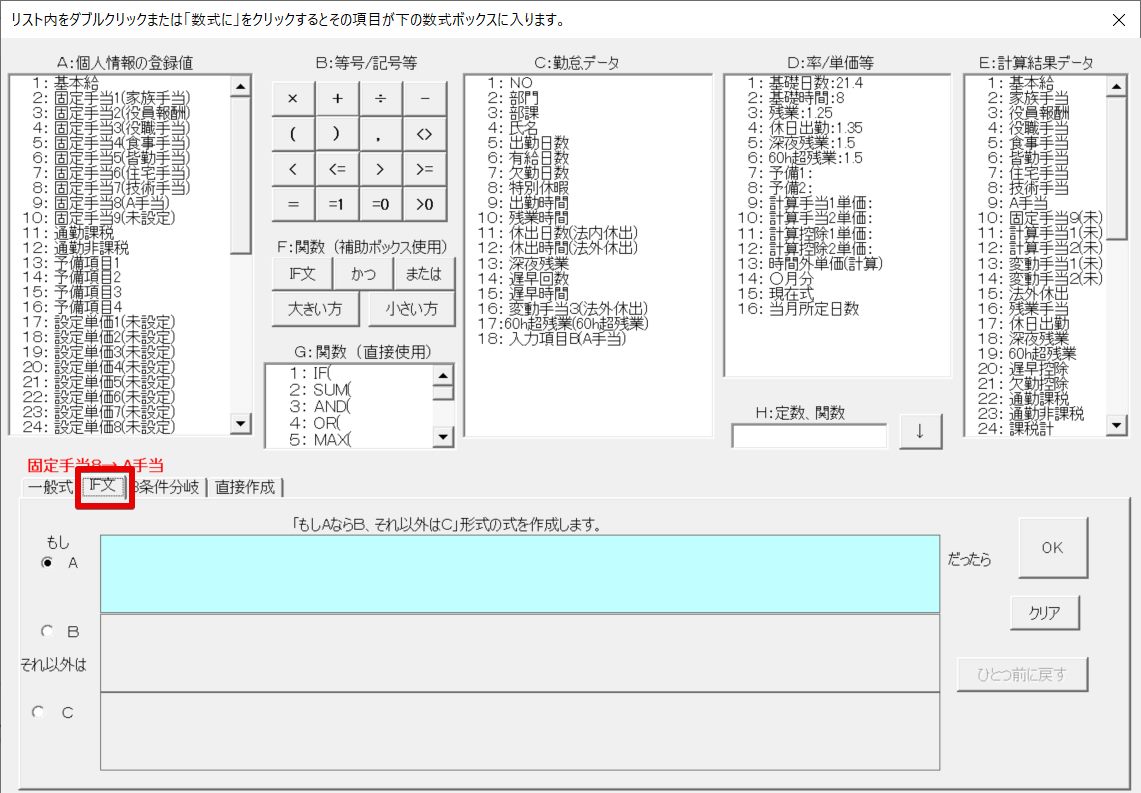This screenshot has width=1141, height=793.
Task: Insert the not-equal <> operator
Action: (424, 134)
